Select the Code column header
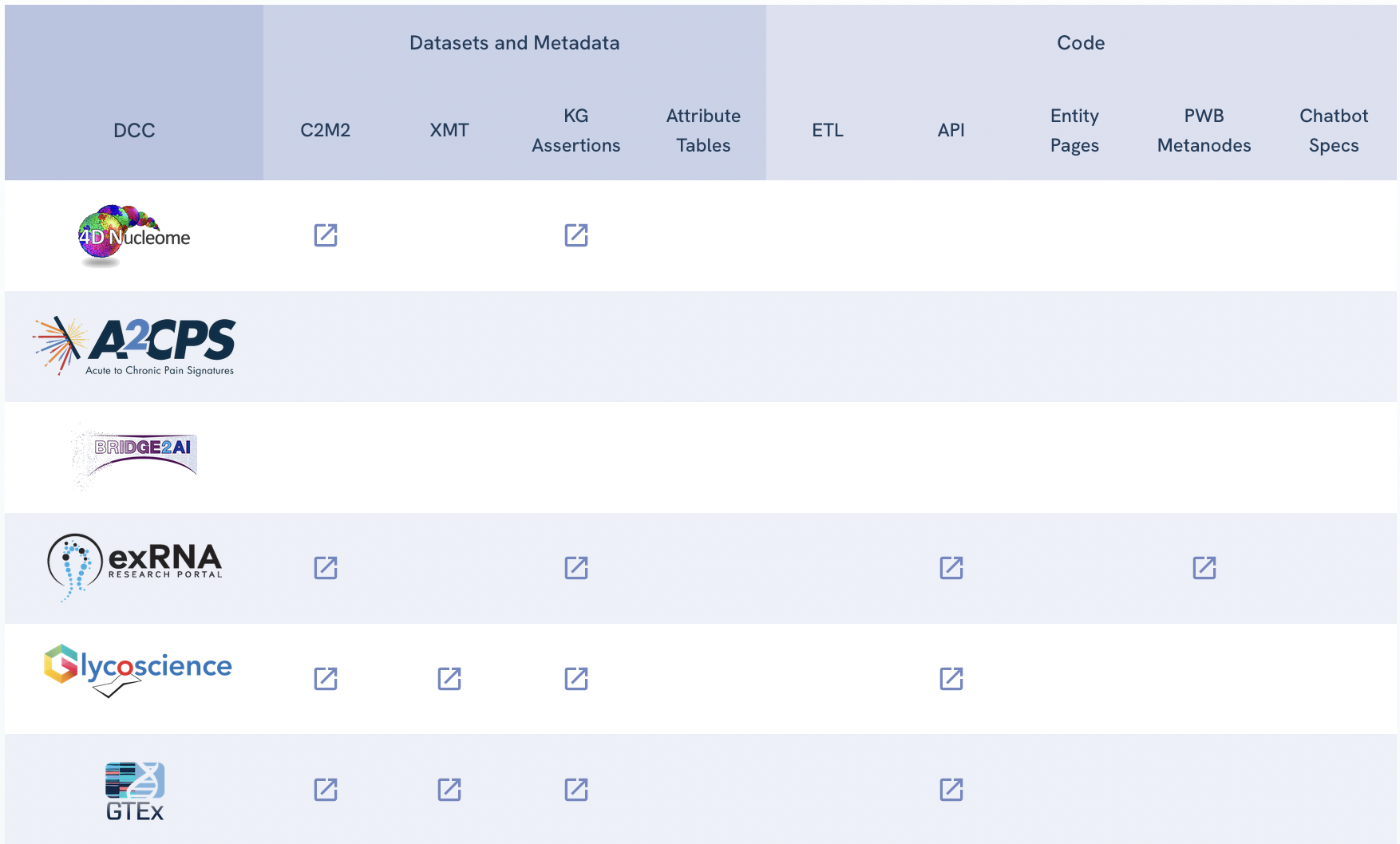 1081,43
